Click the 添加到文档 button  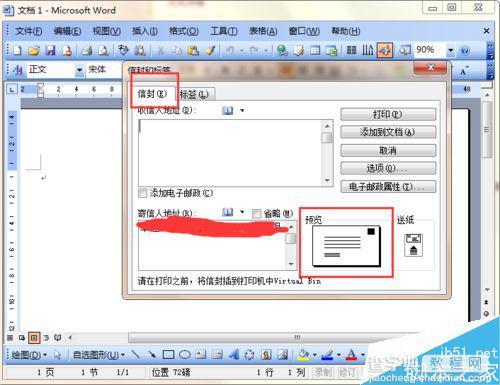(x=388, y=132)
